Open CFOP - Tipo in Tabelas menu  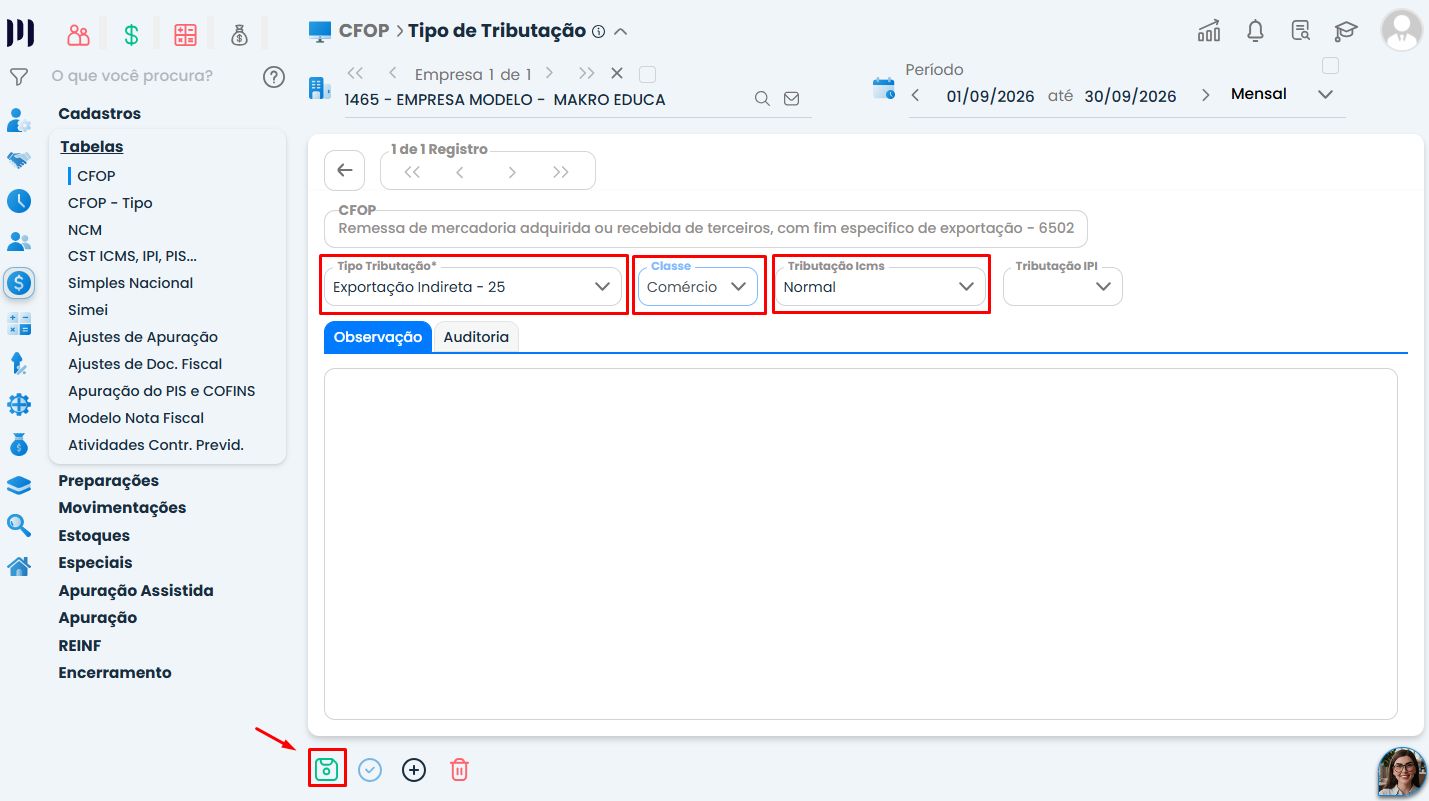coord(110,203)
